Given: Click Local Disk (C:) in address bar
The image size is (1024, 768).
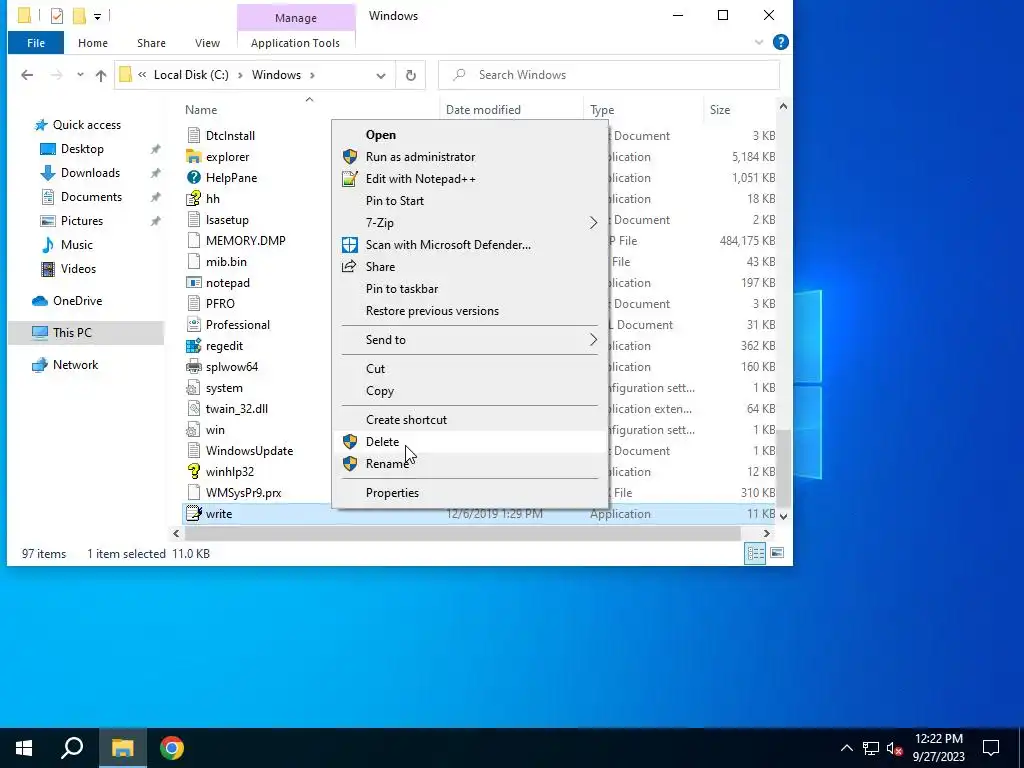Looking at the screenshot, I should tap(191, 75).
